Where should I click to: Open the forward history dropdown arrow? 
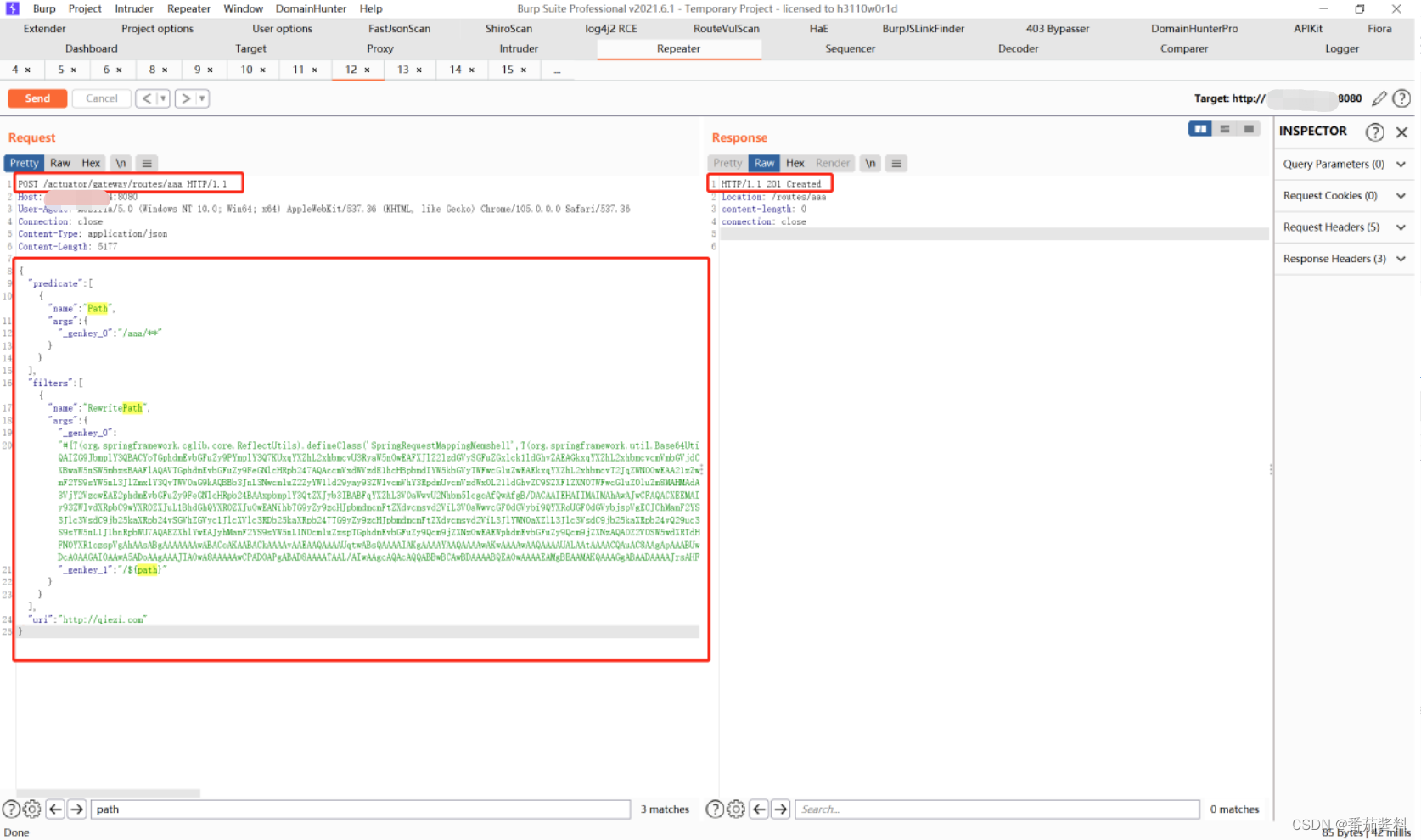point(202,98)
